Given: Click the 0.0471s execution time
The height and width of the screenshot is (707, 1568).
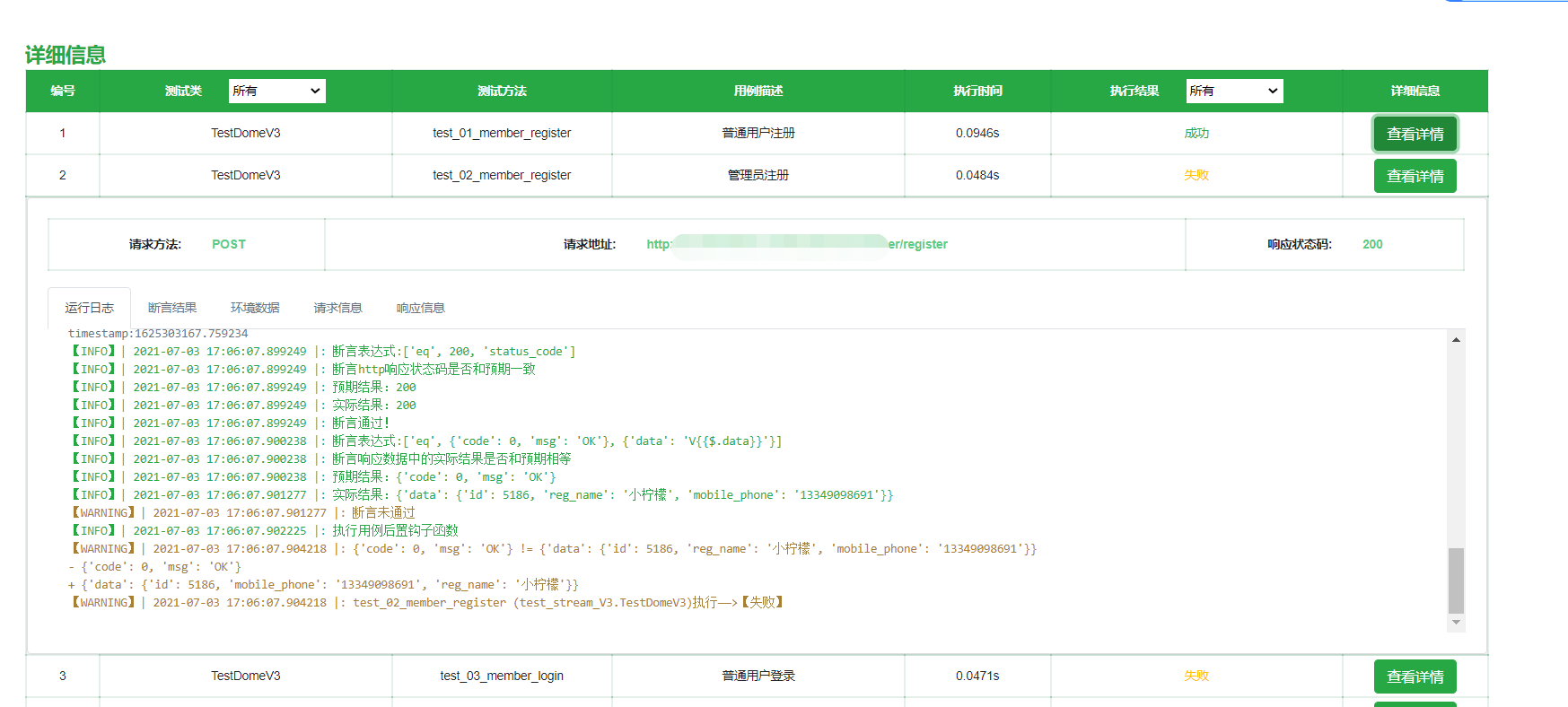Looking at the screenshot, I should [x=977, y=676].
